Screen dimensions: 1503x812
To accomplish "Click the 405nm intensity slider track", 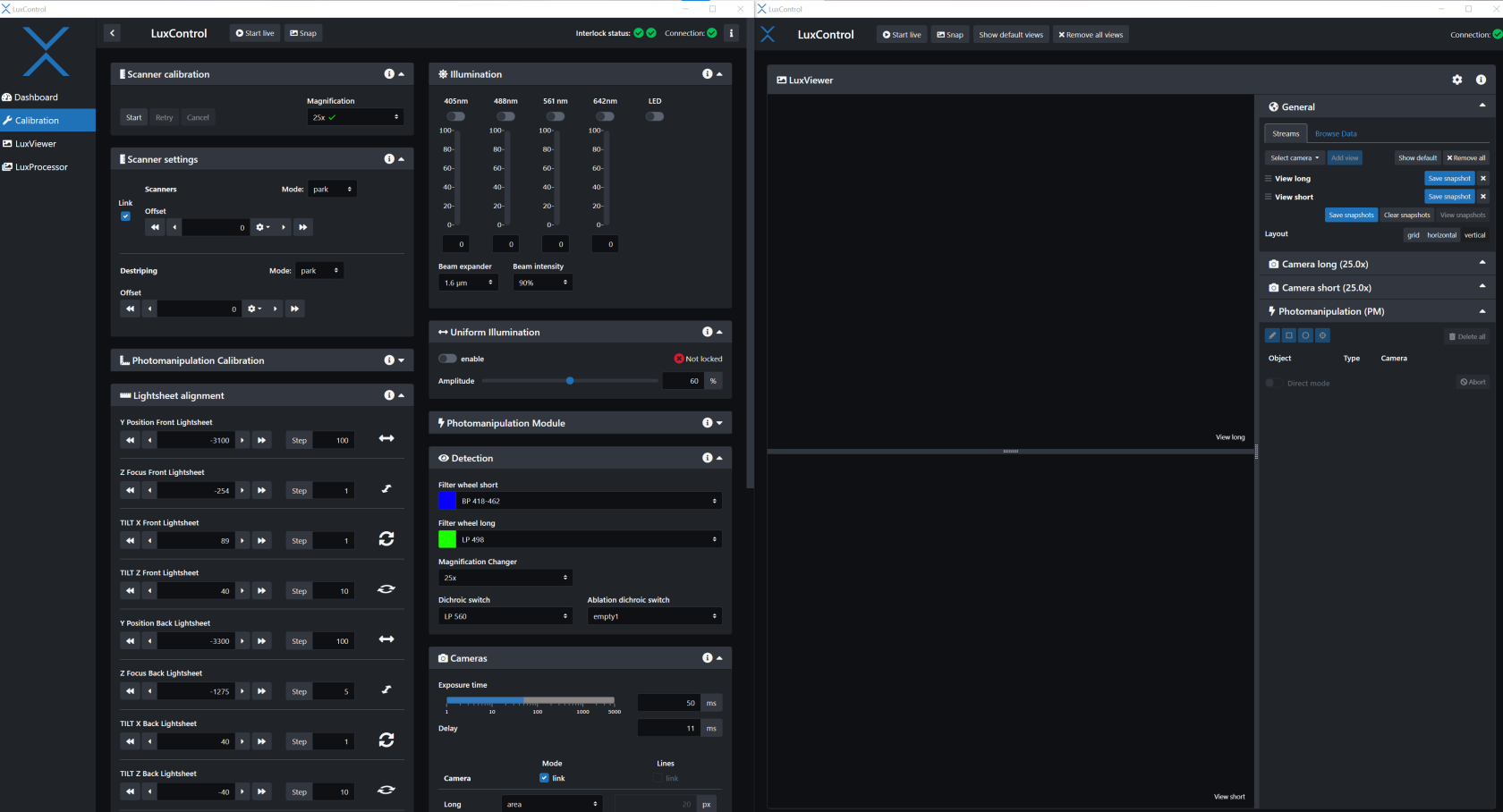I will pyautogui.click(x=458, y=177).
